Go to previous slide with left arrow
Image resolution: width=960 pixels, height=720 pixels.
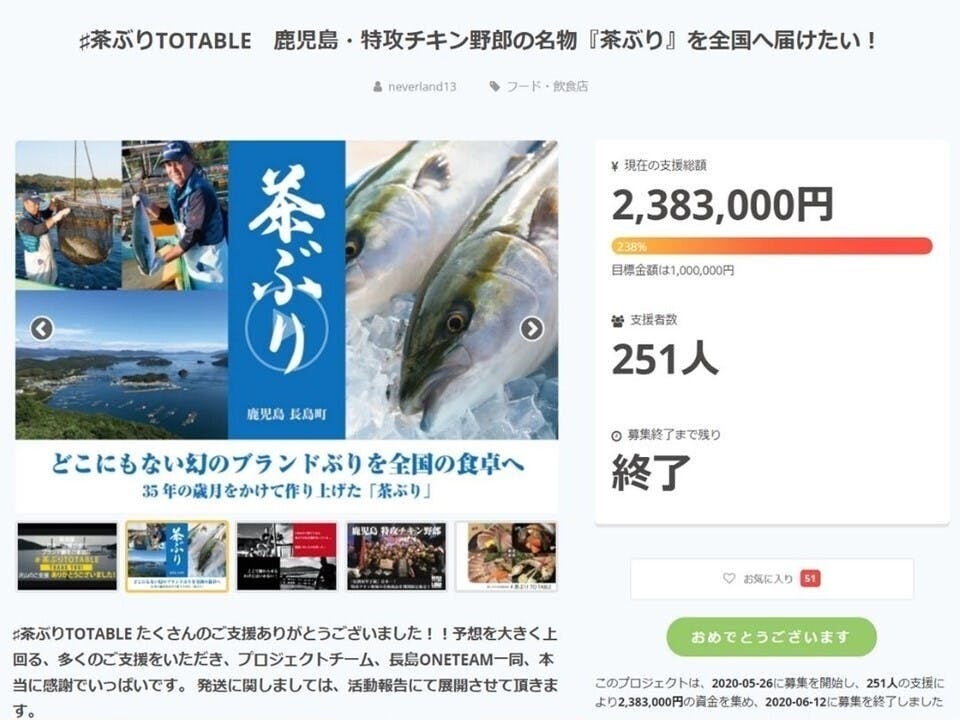click(x=42, y=329)
